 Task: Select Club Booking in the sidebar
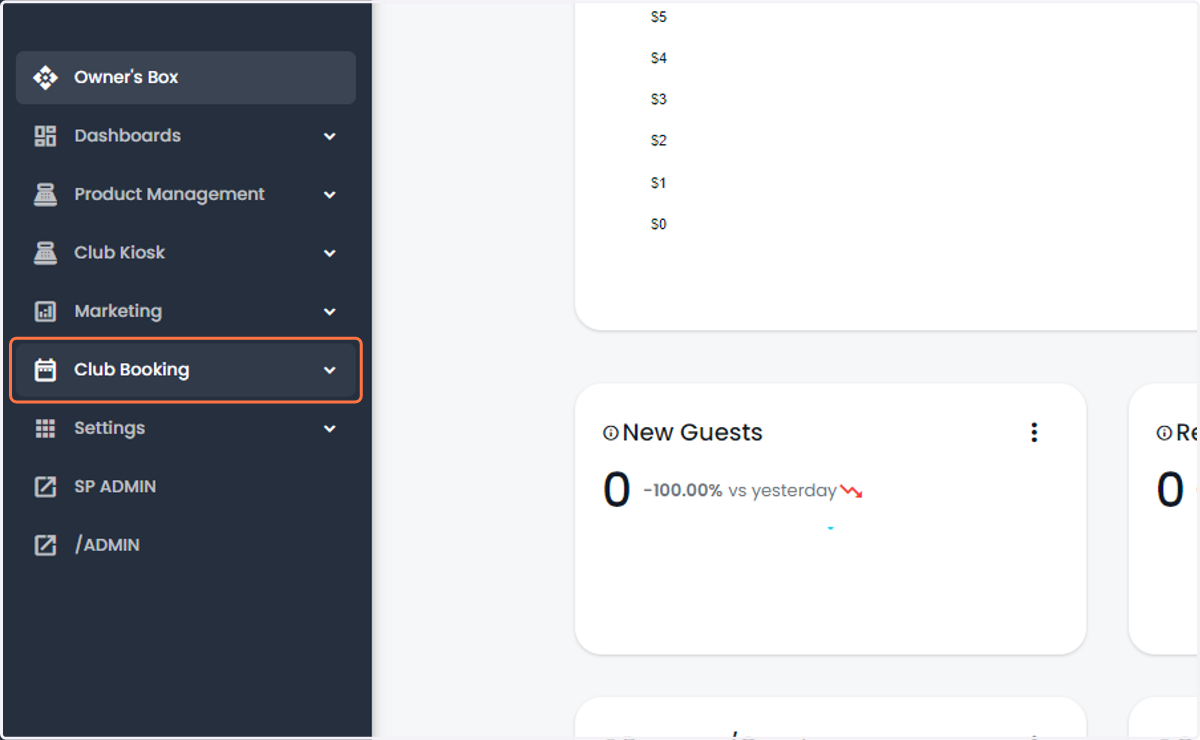pos(186,370)
